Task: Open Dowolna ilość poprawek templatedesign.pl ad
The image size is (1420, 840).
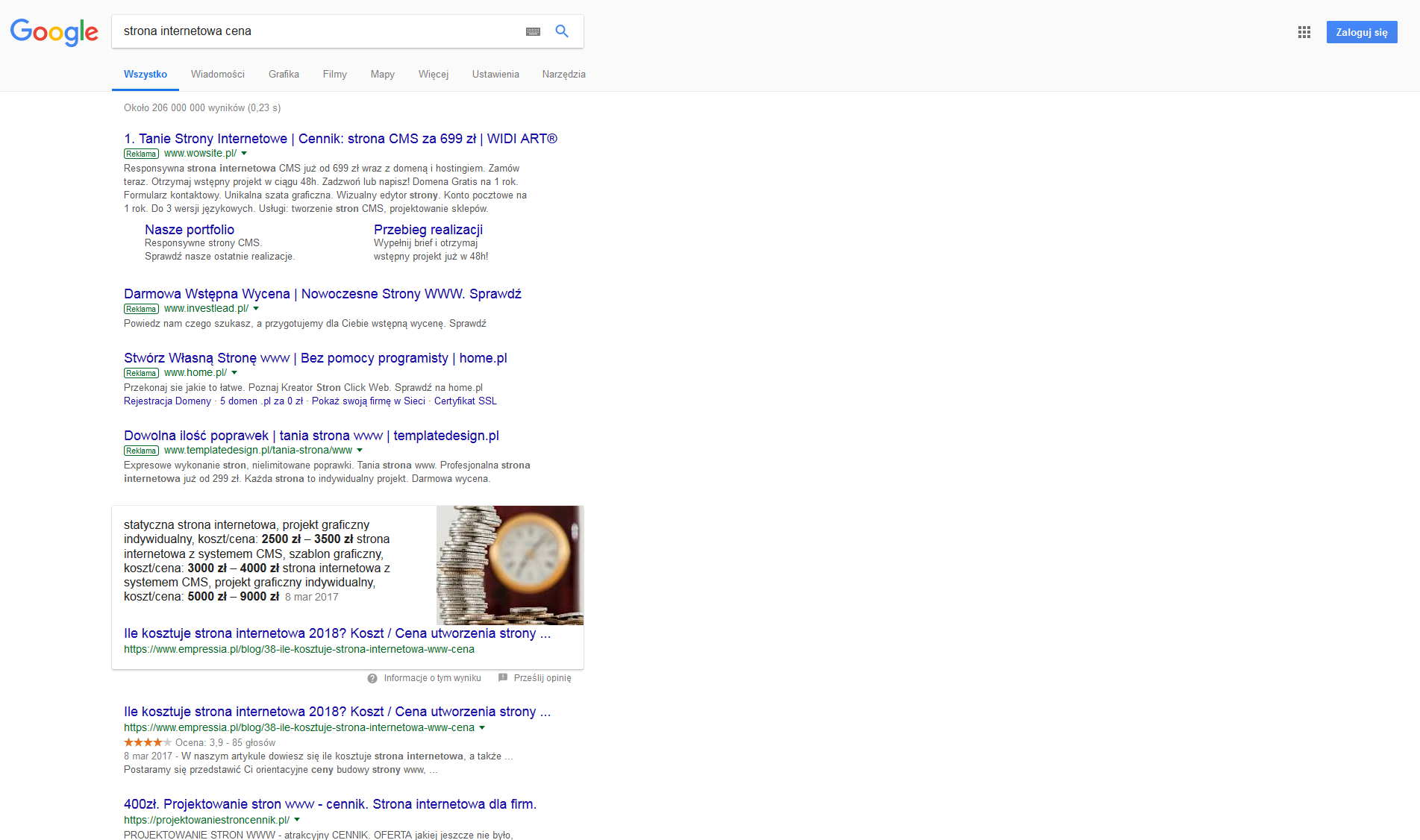Action: pos(311,436)
